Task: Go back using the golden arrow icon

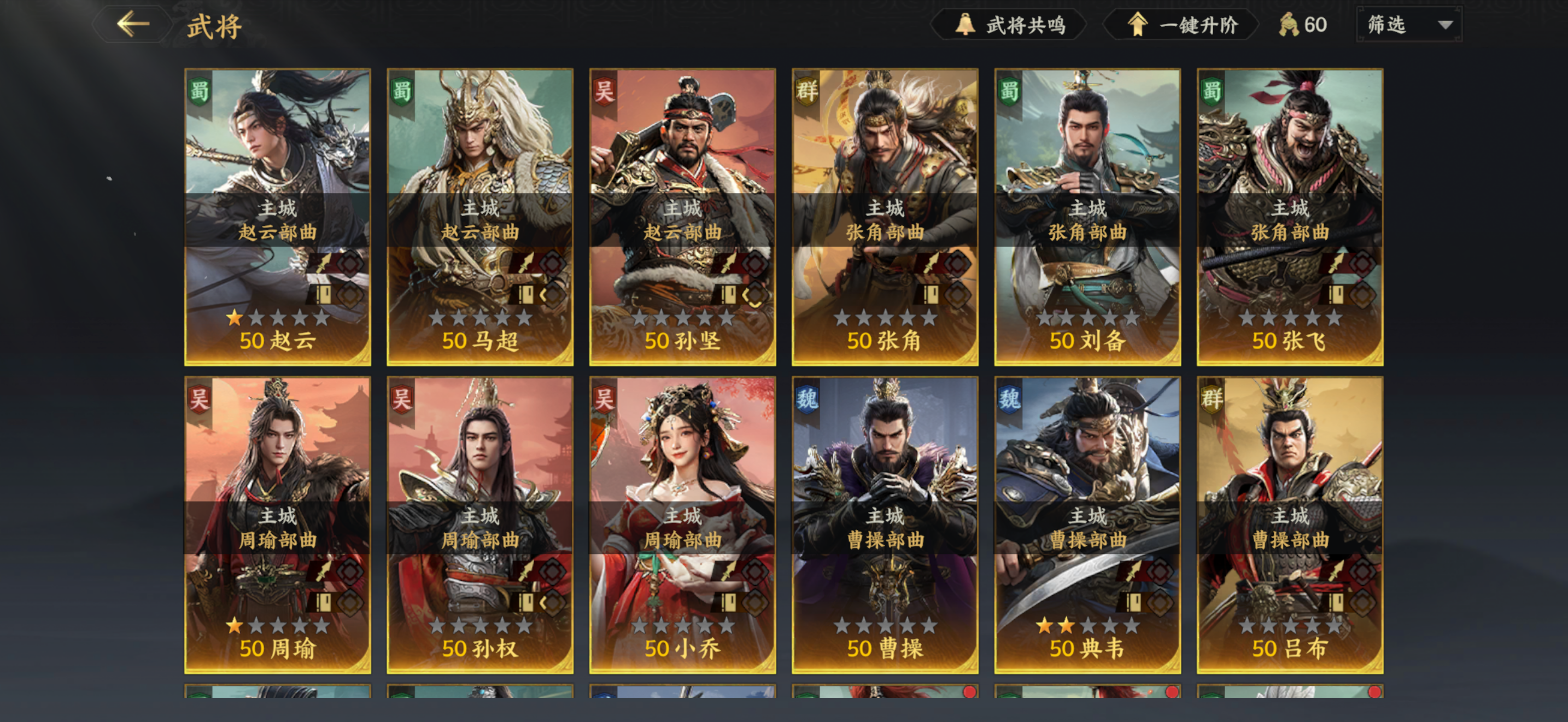Action: 133,25
